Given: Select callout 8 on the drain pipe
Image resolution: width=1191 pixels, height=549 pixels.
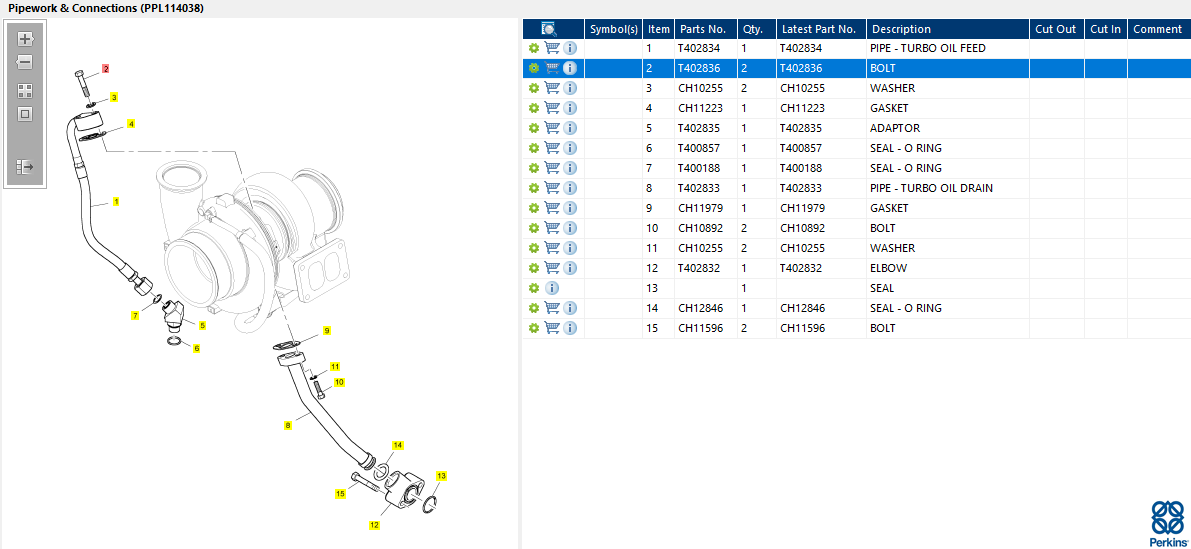Looking at the screenshot, I should (x=288, y=426).
